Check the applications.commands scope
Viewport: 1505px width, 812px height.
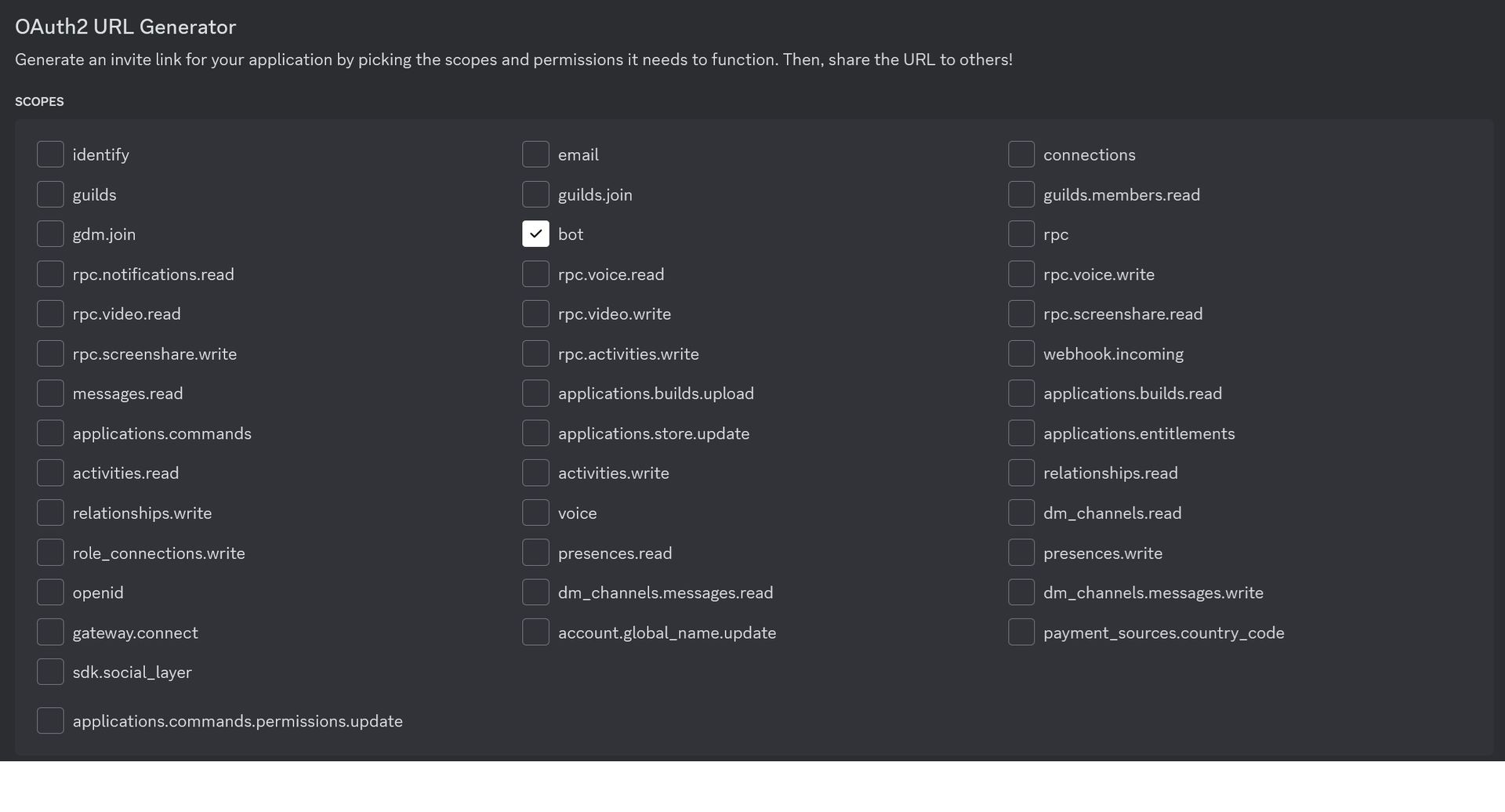pyautogui.click(x=50, y=433)
